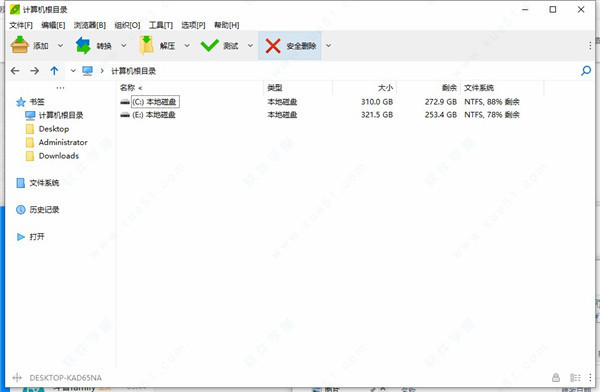Click the search magnifier icon
Screen dimensions: 600x392
(x=585, y=71)
